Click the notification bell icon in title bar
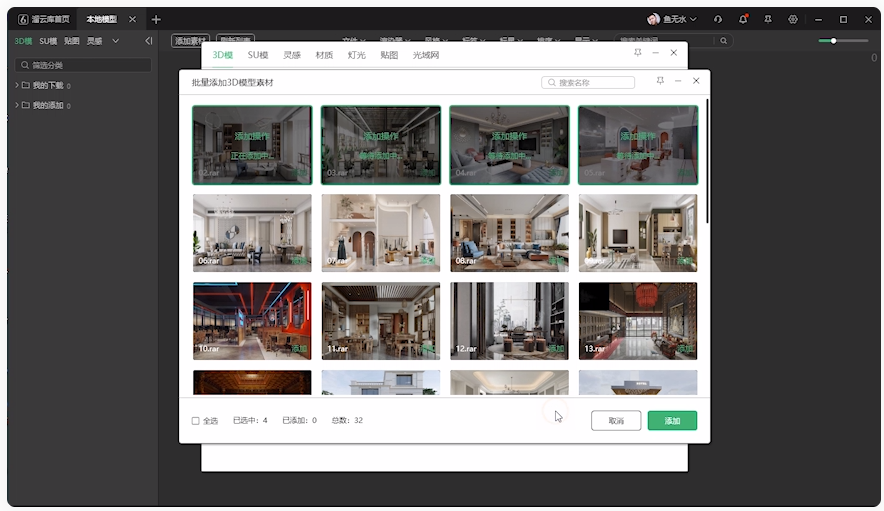Viewport: 884px width, 511px height. click(743, 19)
